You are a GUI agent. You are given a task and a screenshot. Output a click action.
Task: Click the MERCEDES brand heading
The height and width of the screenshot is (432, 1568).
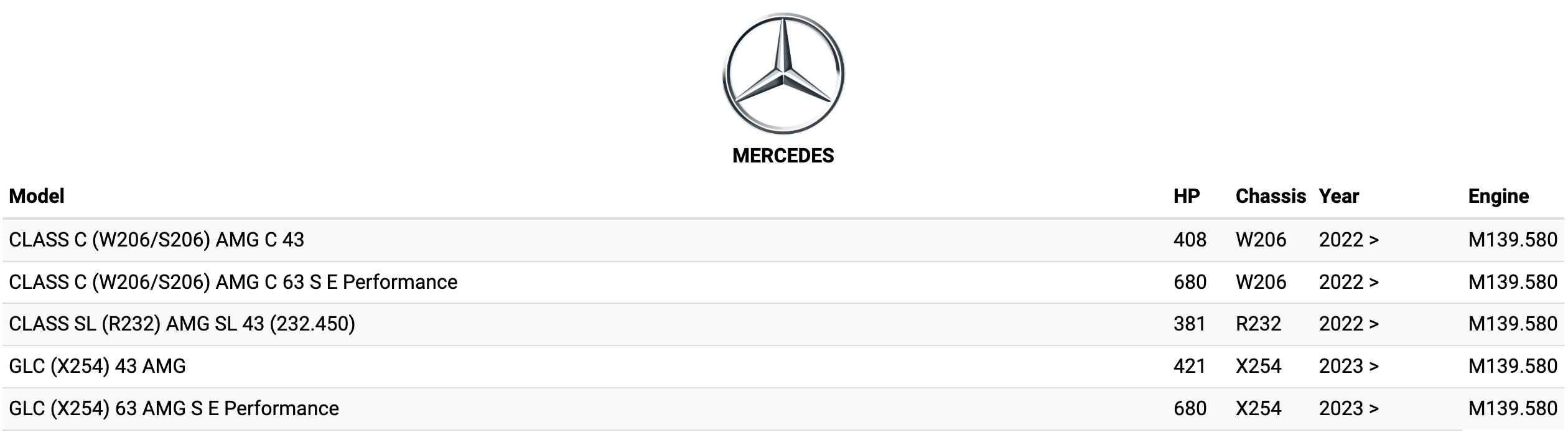point(783,156)
